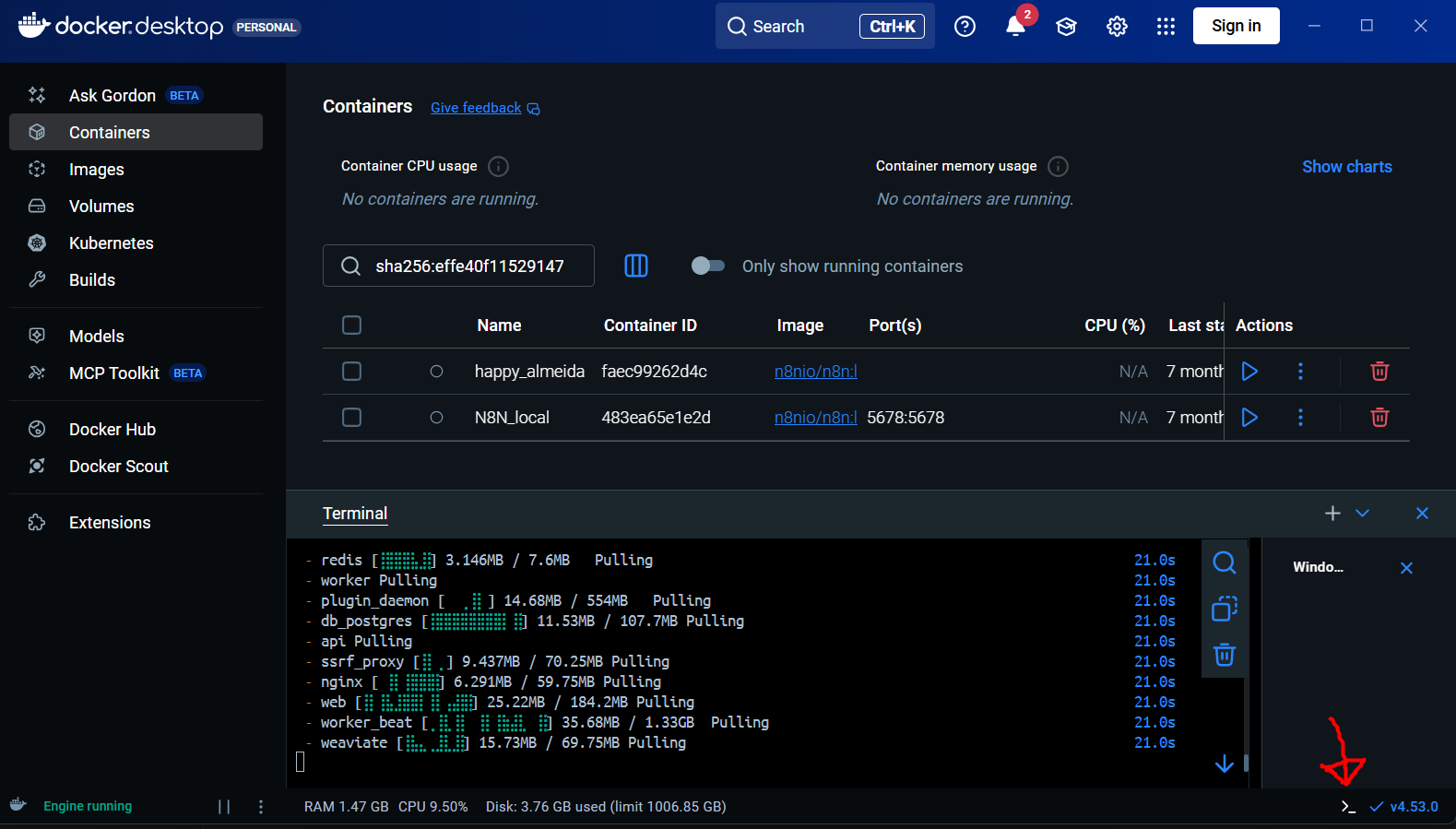
Task: Select the happy_almeida row checkbox
Action: click(x=351, y=371)
